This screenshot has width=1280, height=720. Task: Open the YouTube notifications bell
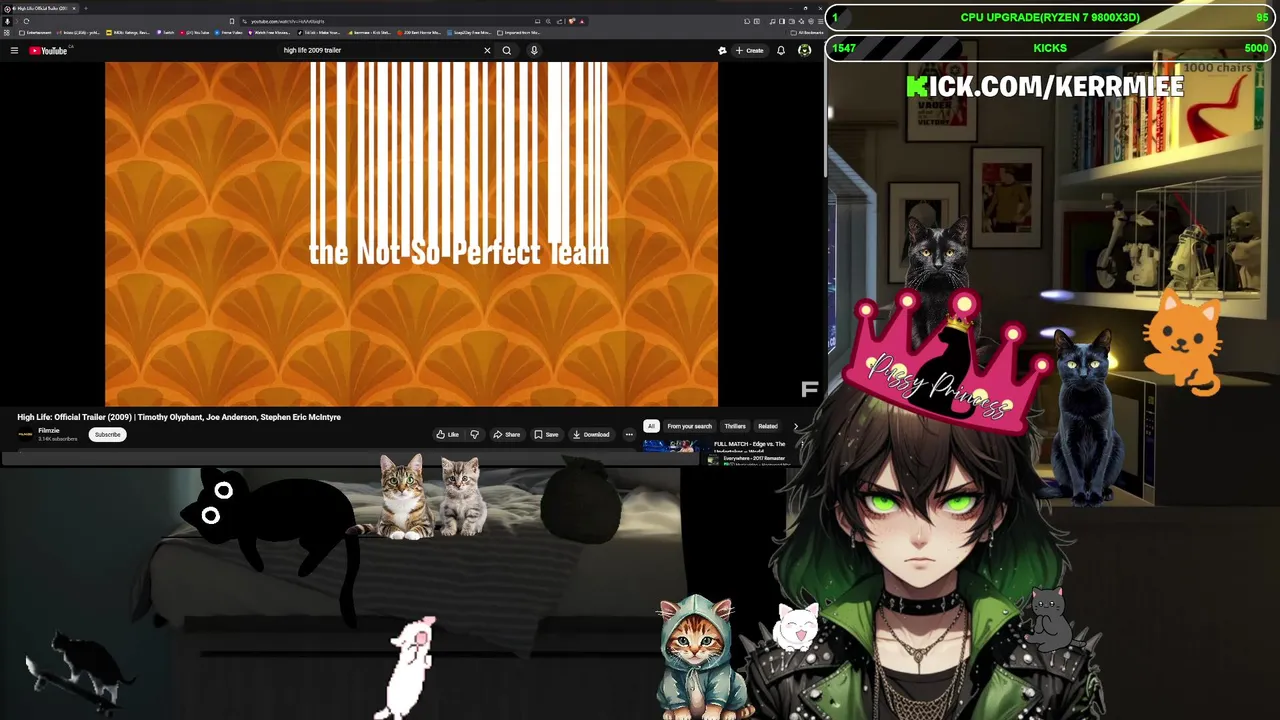coord(781,50)
